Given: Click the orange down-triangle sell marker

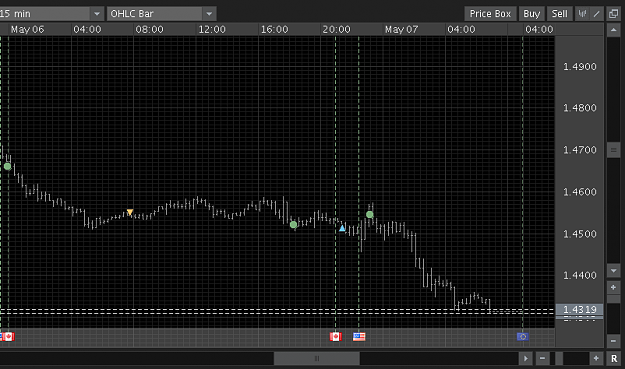Looking at the screenshot, I should 130,212.
